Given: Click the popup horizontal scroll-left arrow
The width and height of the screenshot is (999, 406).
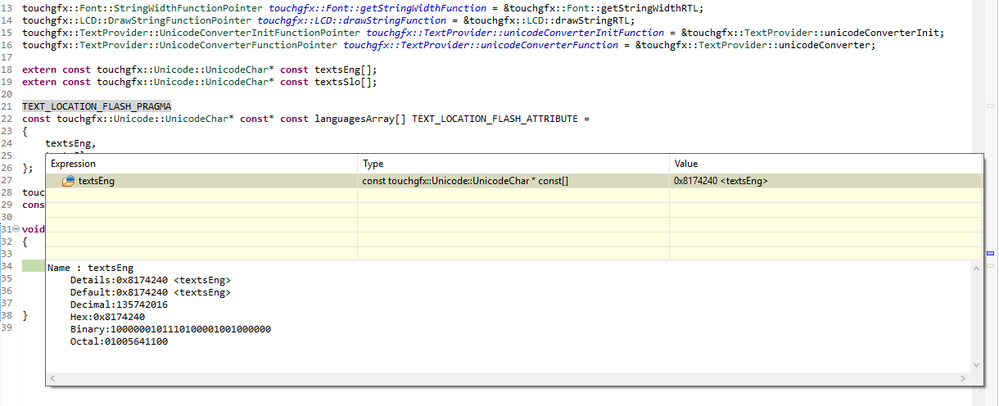Looking at the screenshot, I should [53, 379].
